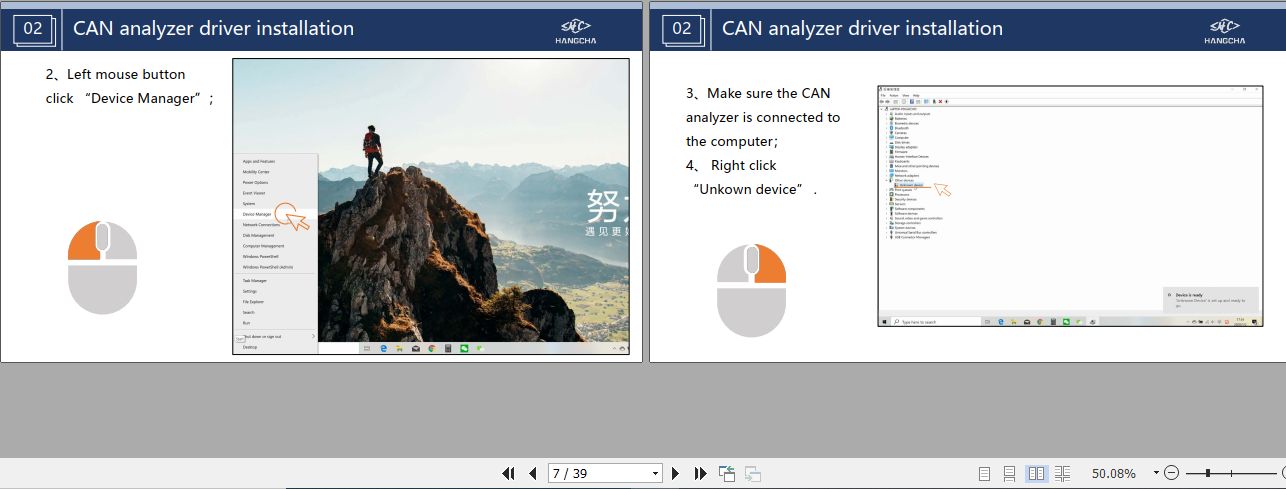
Task: Click the right-button mouse illustration on right slide
Action: point(751,289)
